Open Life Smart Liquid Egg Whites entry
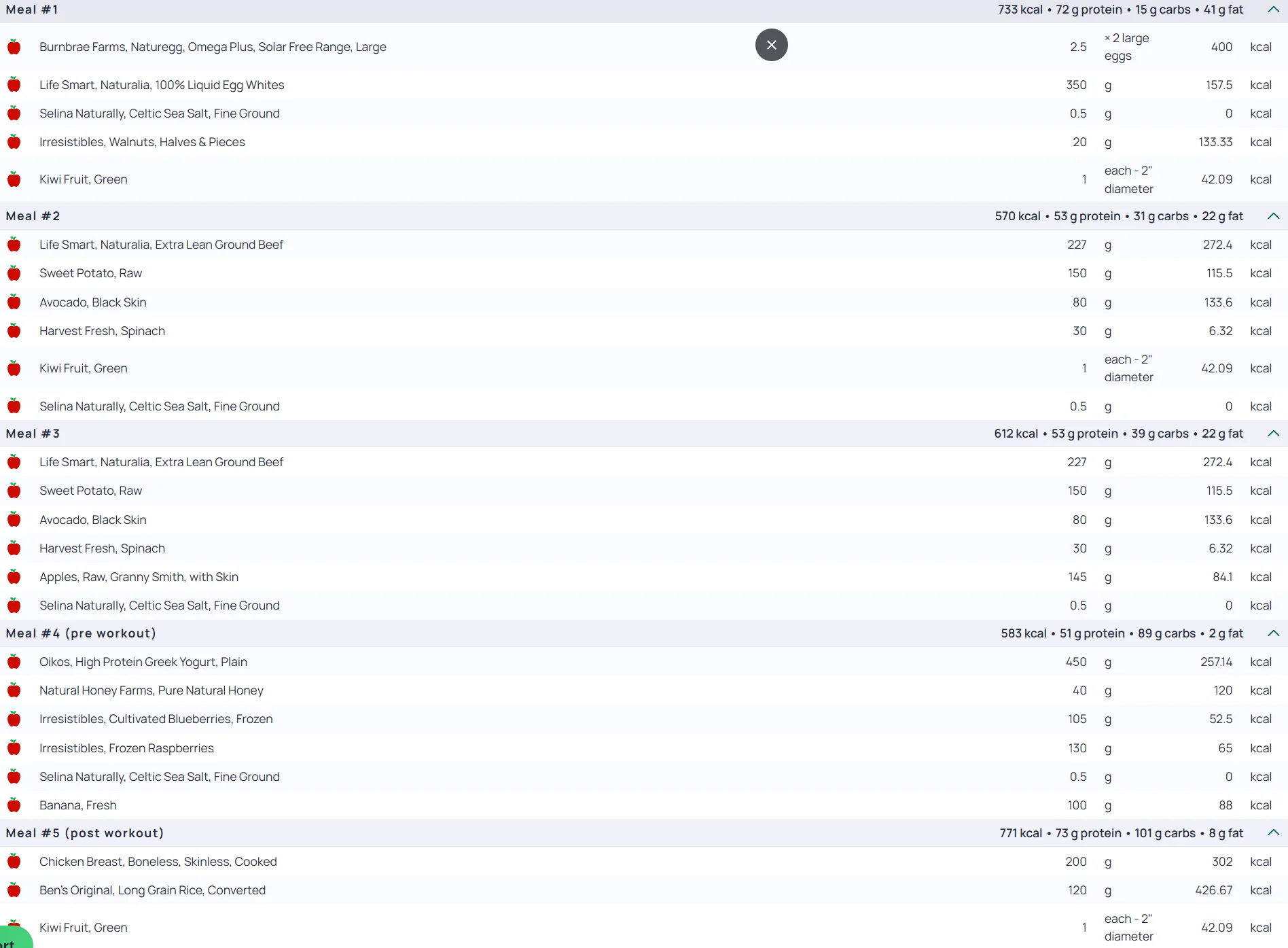The height and width of the screenshot is (948, 1288). pyautogui.click(x=162, y=85)
